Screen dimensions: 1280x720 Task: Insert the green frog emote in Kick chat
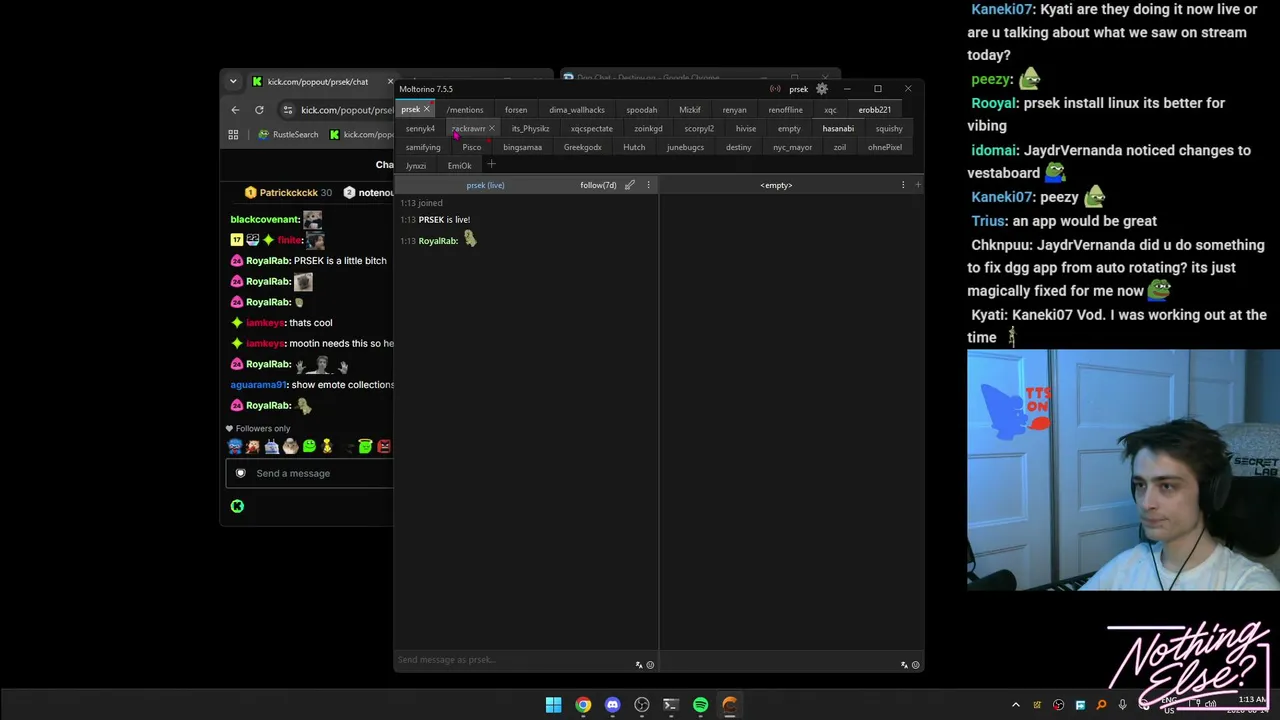point(309,446)
